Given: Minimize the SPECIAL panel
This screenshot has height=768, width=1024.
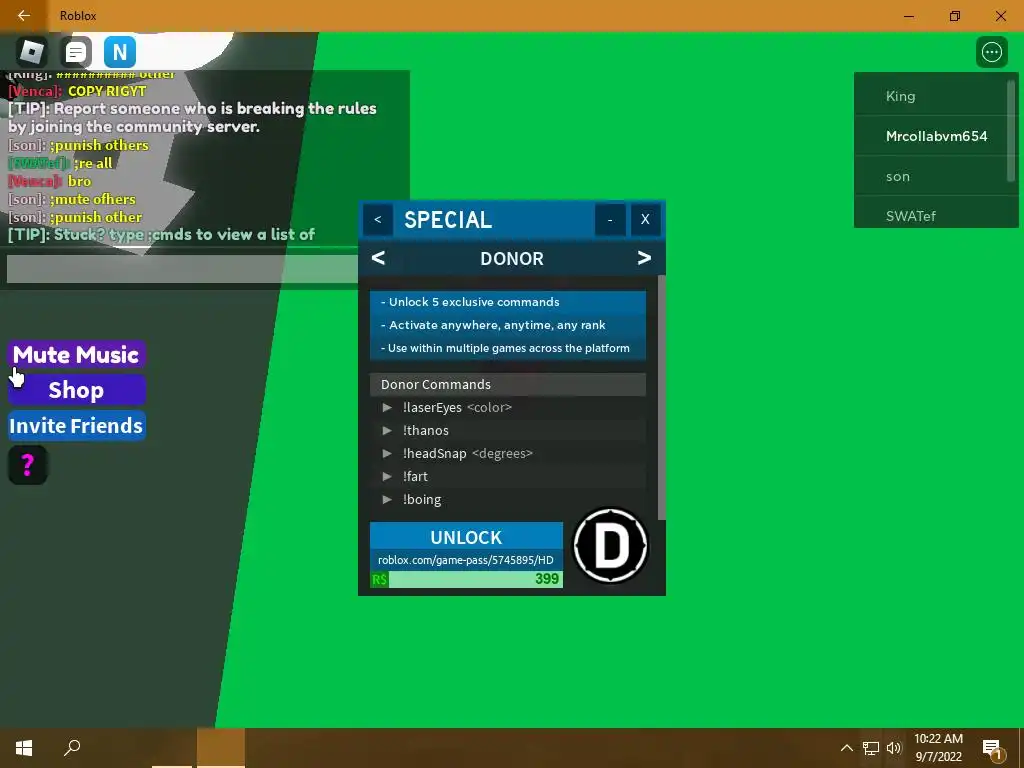Looking at the screenshot, I should 610,219.
